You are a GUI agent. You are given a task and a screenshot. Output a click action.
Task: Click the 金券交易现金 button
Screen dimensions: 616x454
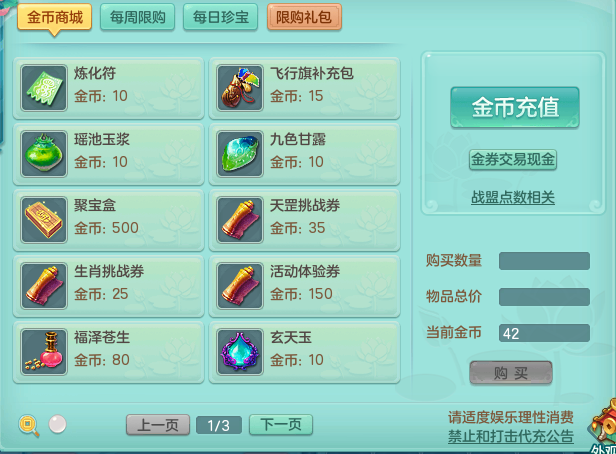pos(513,159)
